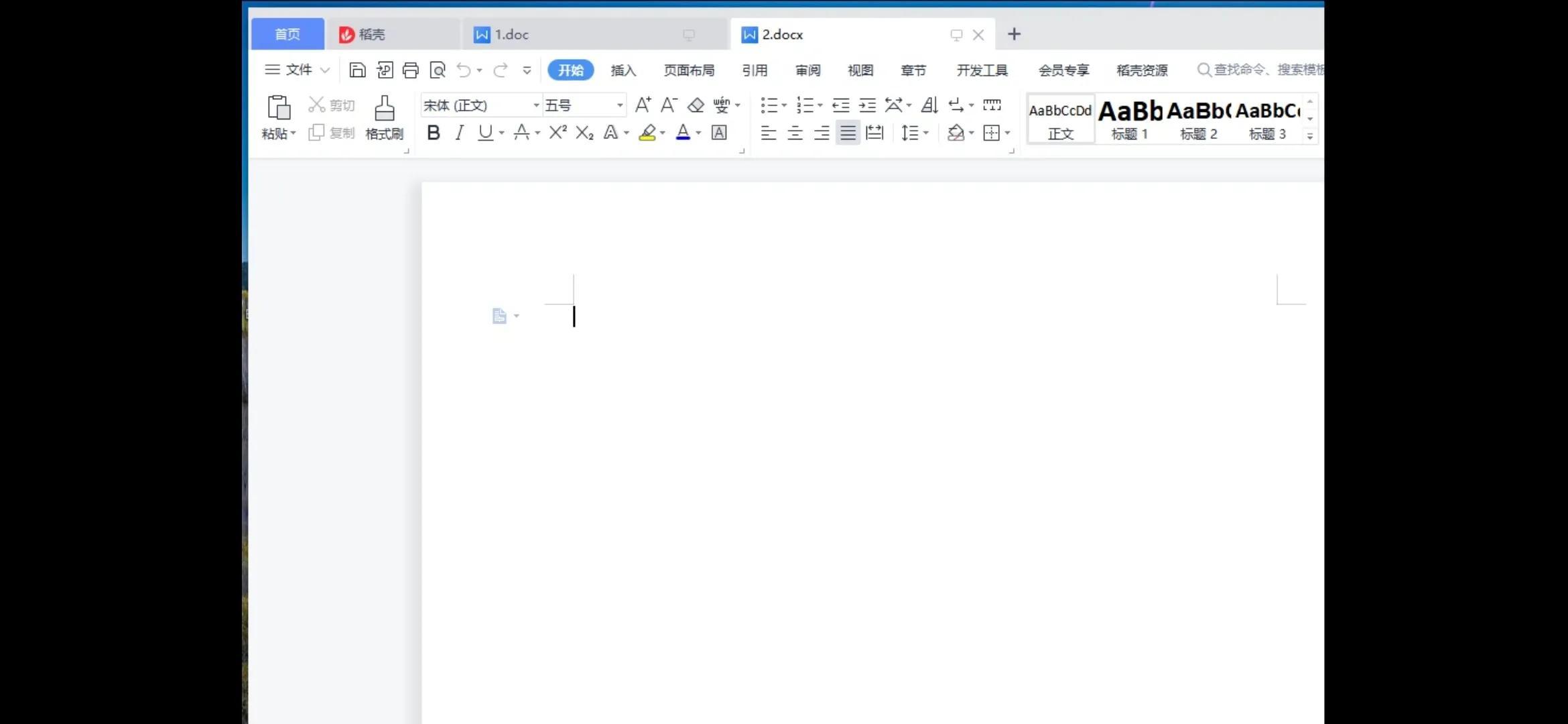Click the Print icon in quick toolbar
Screen dimensions: 1568x724
click(411, 70)
